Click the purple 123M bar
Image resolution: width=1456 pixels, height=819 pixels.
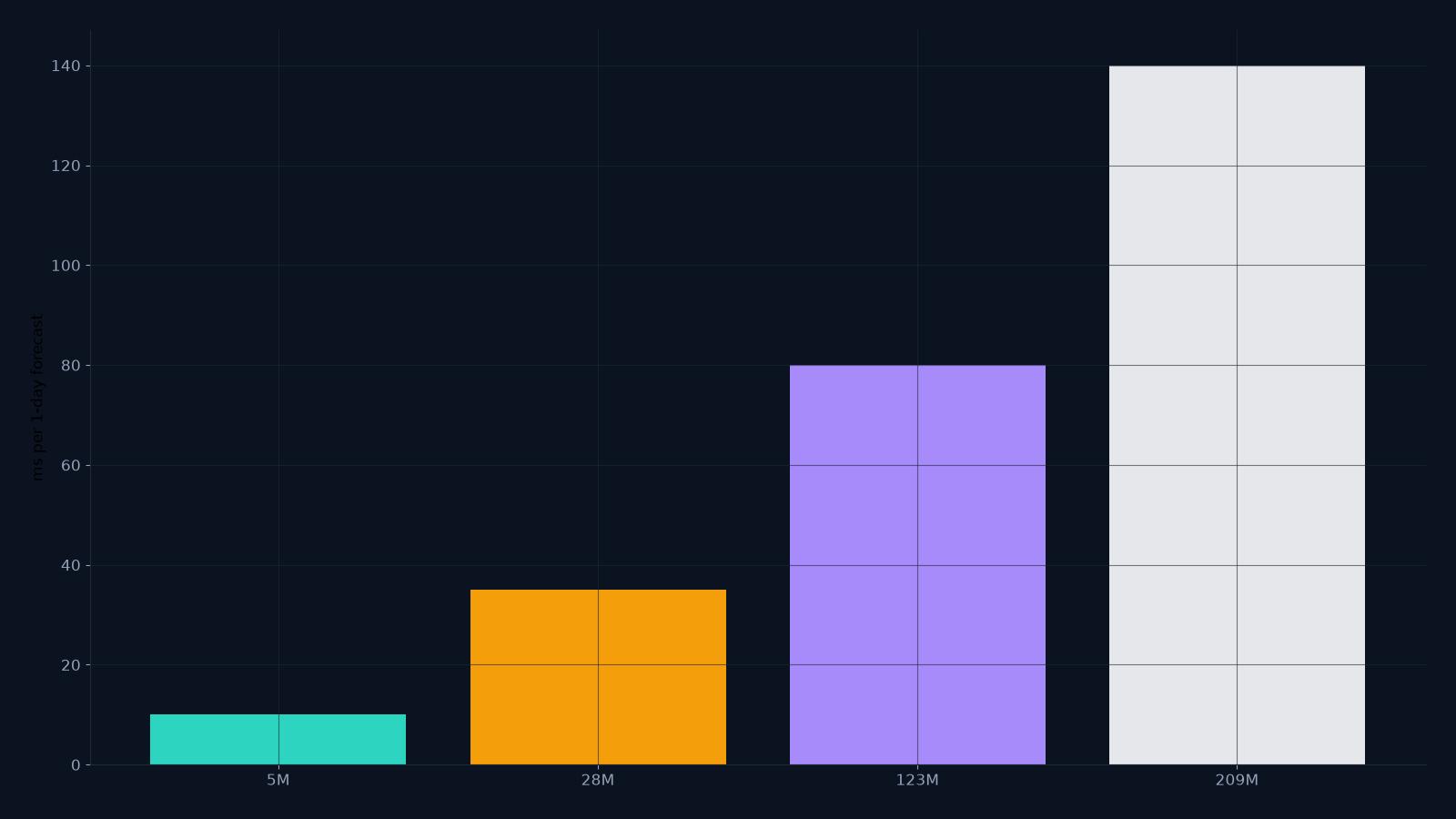coord(917,564)
